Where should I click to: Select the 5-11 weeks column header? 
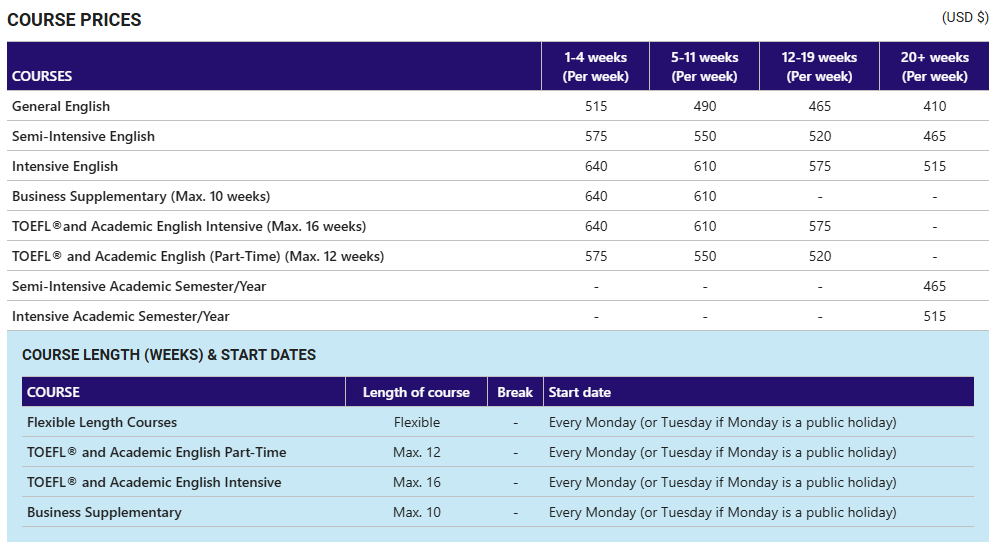(x=704, y=67)
